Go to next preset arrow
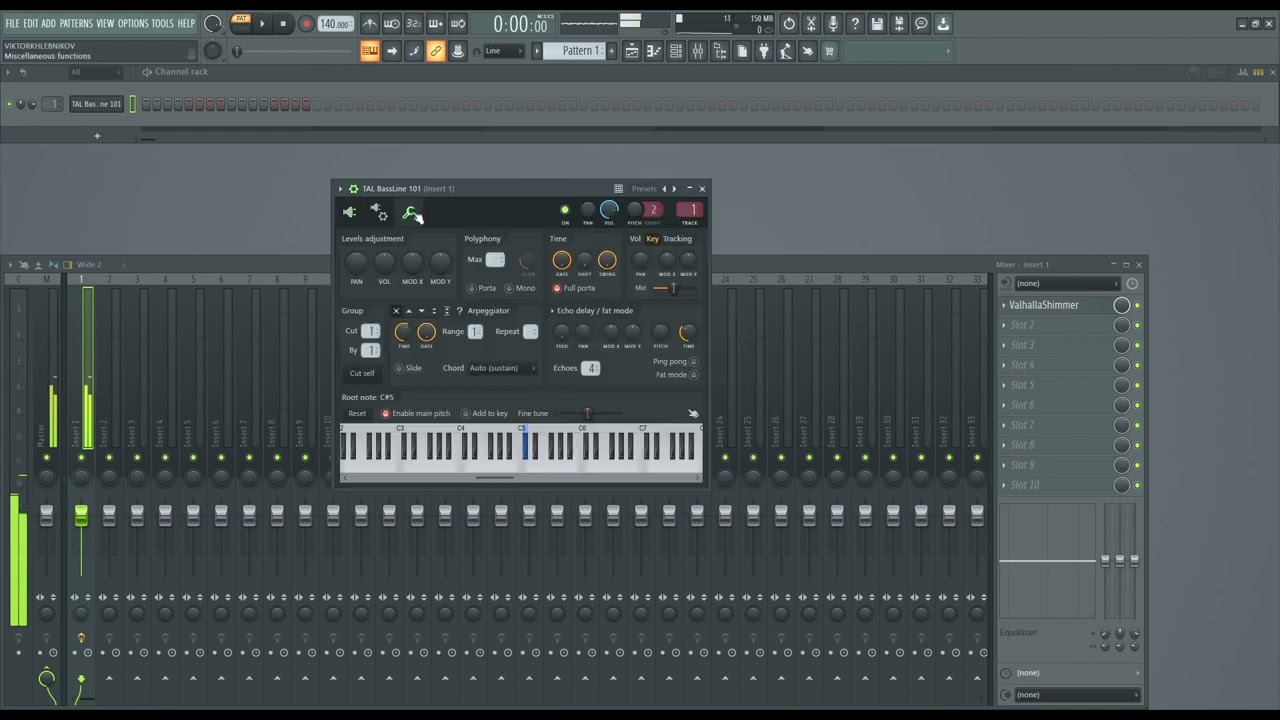The height and width of the screenshot is (720, 1280). pyautogui.click(x=674, y=188)
